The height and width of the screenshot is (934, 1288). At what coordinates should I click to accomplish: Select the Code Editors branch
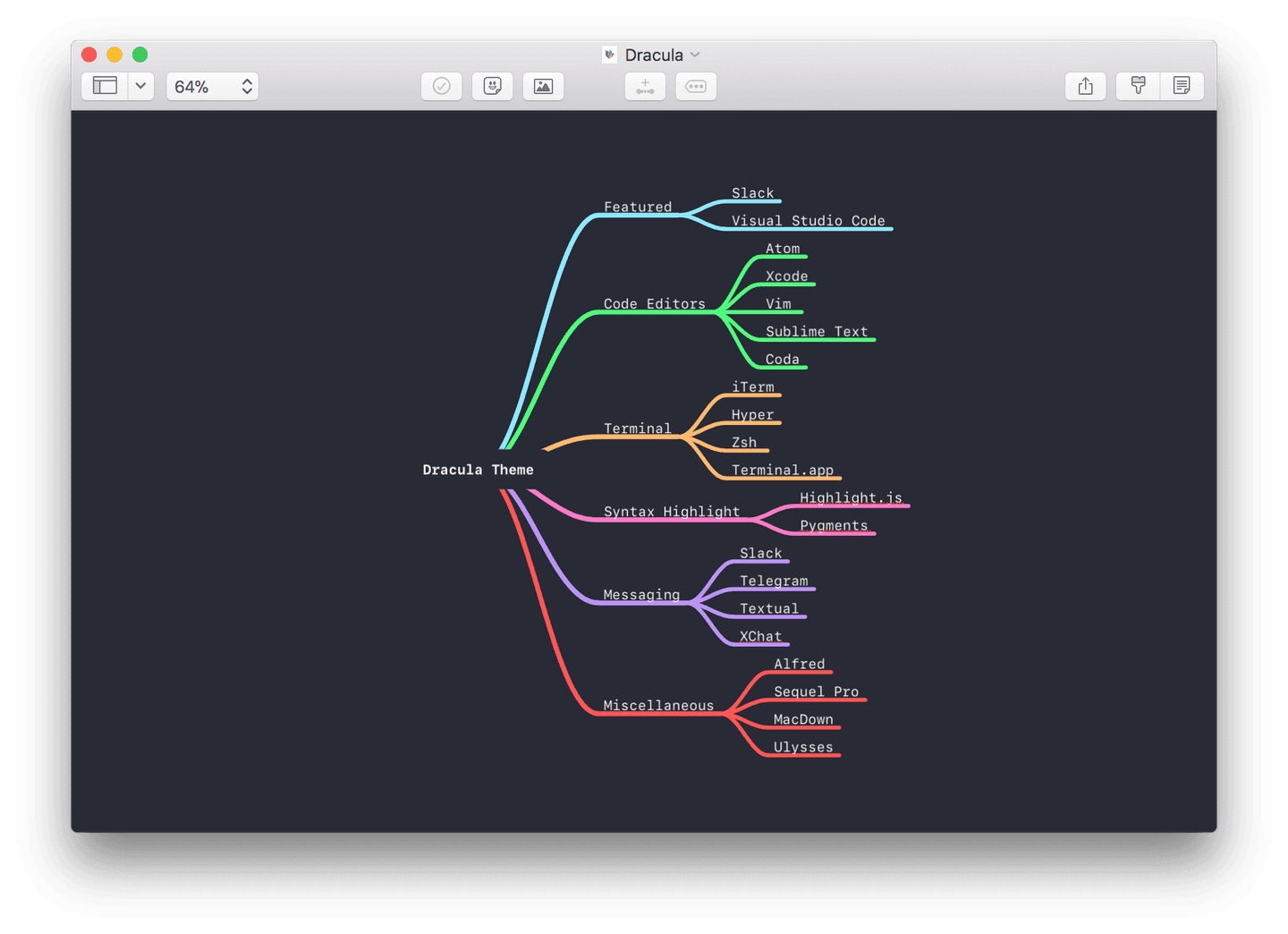[655, 303]
